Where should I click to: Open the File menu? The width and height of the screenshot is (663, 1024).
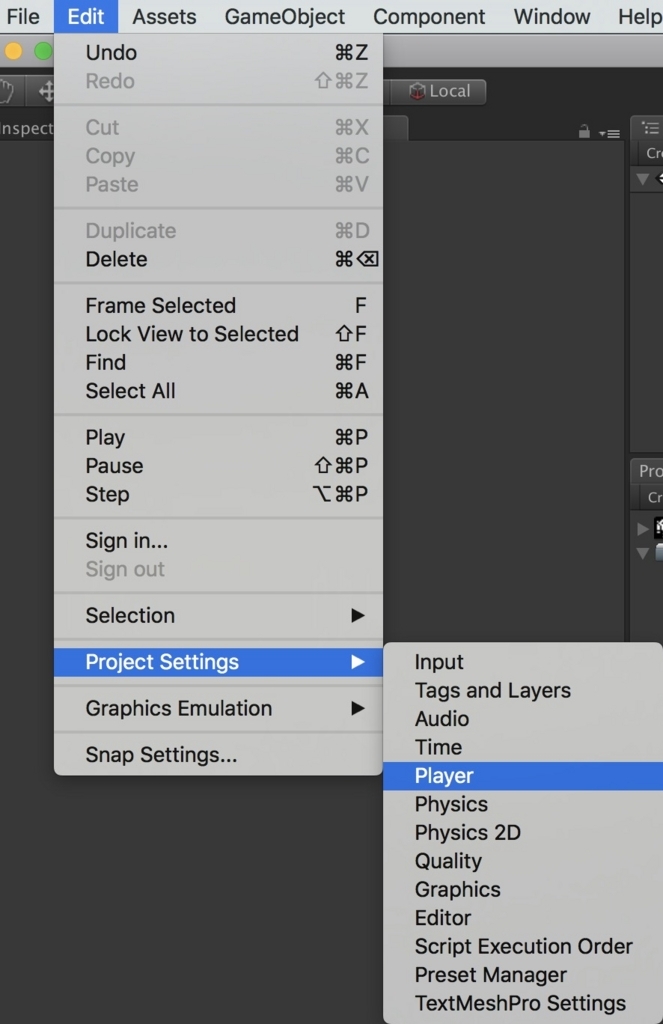point(23,16)
